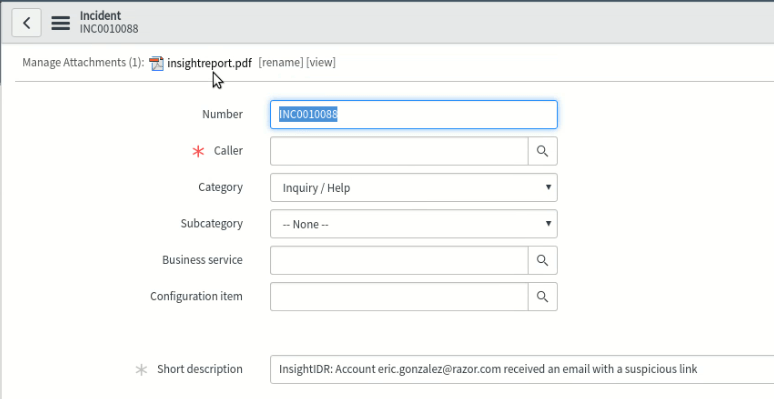This screenshot has height=399, width=774.
Task: Go back using the left chevron button
Action: click(x=27, y=22)
